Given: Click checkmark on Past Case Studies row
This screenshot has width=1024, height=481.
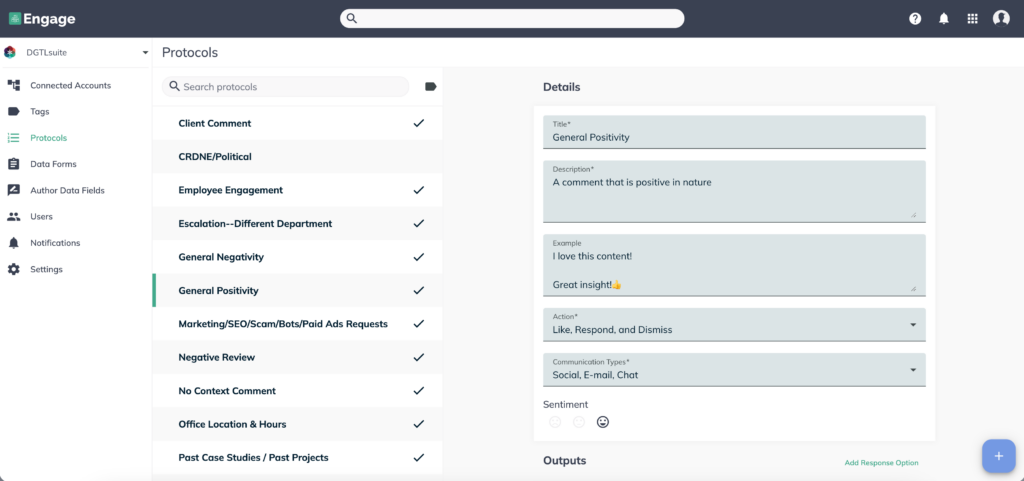Looking at the screenshot, I should pos(419,458).
